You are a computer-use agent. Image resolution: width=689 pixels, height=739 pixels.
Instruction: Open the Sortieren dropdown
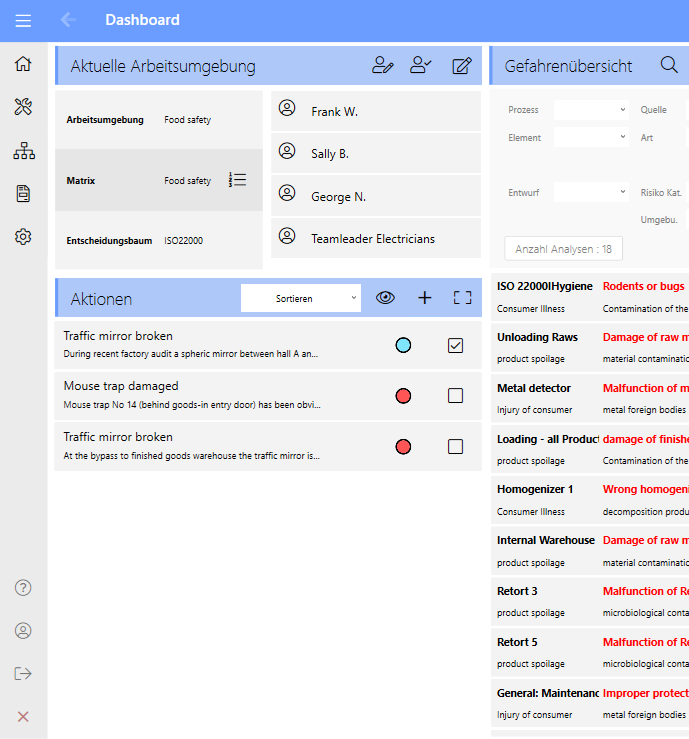click(301, 298)
